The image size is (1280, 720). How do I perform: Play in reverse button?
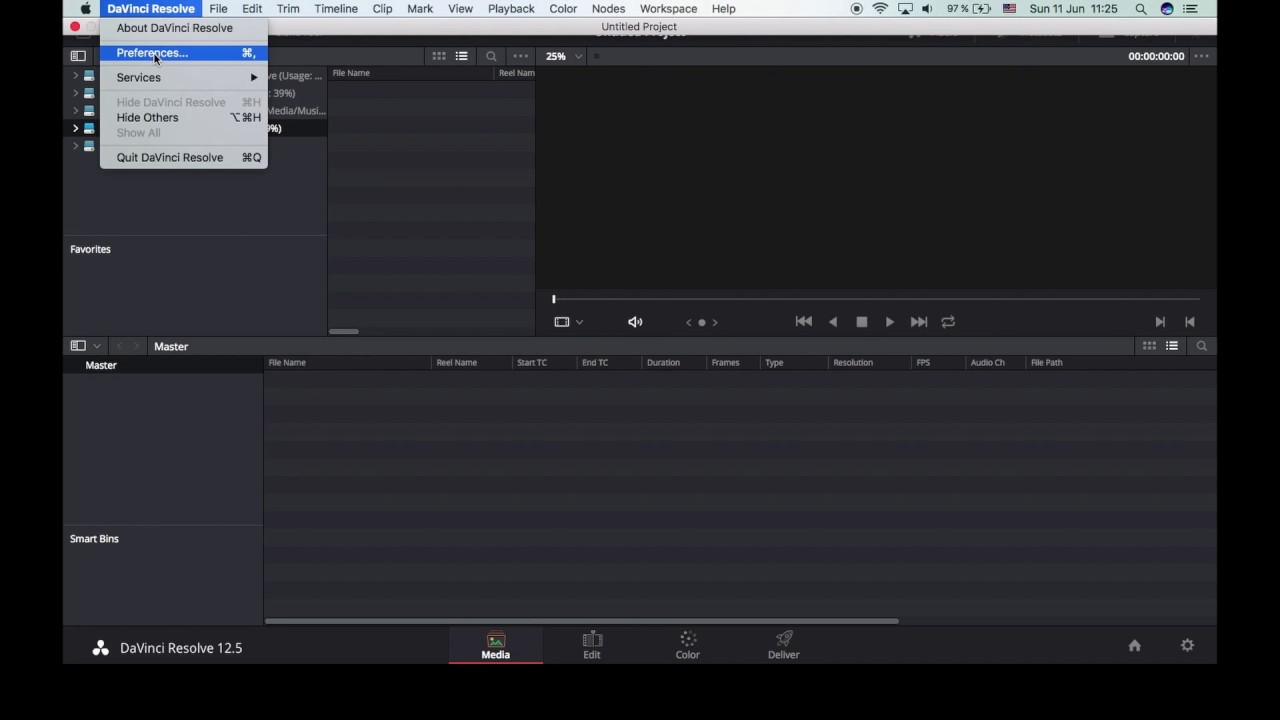tap(833, 322)
